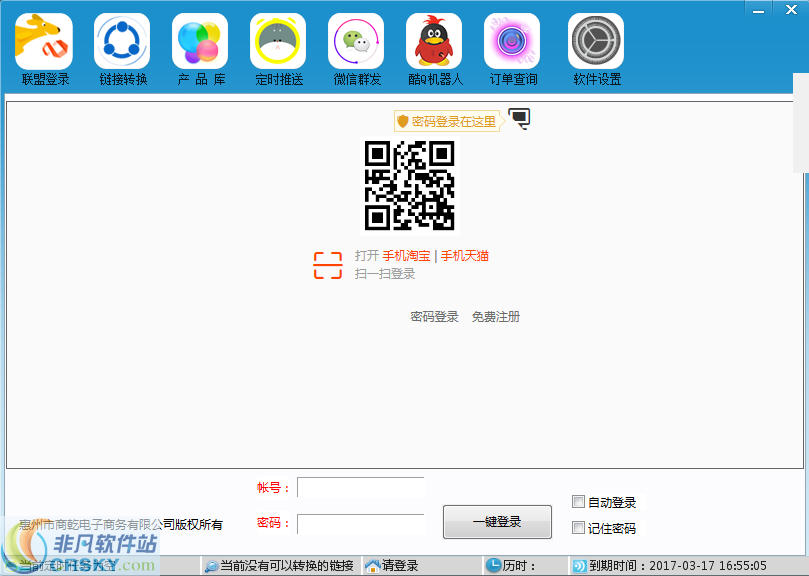Focus the 帐号 input field
The image size is (809, 576).
(x=361, y=487)
